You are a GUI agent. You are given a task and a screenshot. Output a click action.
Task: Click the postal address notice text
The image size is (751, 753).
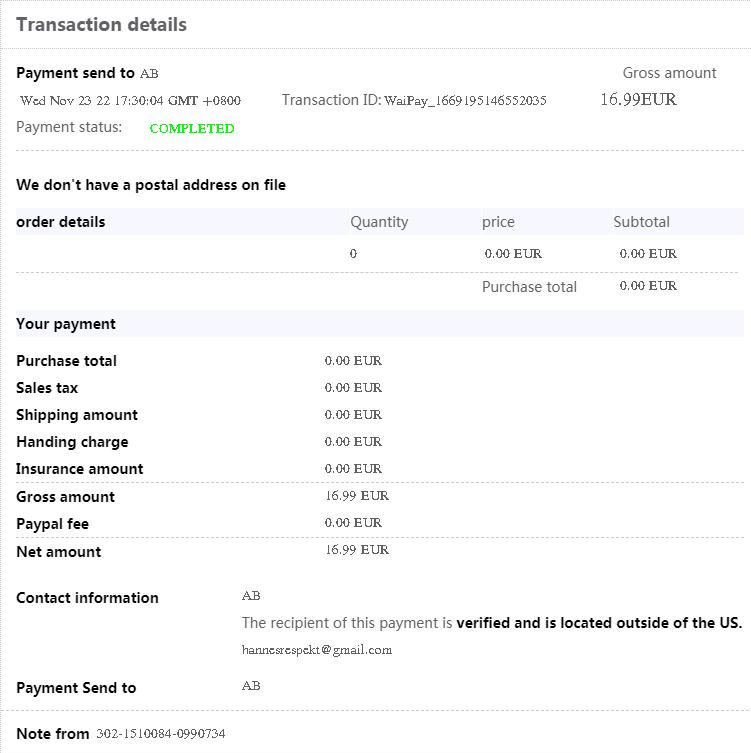click(x=151, y=185)
